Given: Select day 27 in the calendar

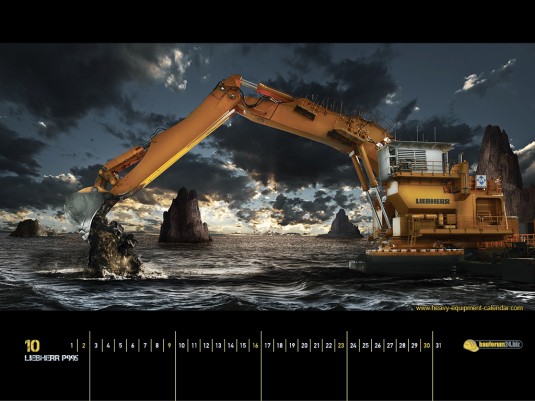Looking at the screenshot, I should coord(390,346).
